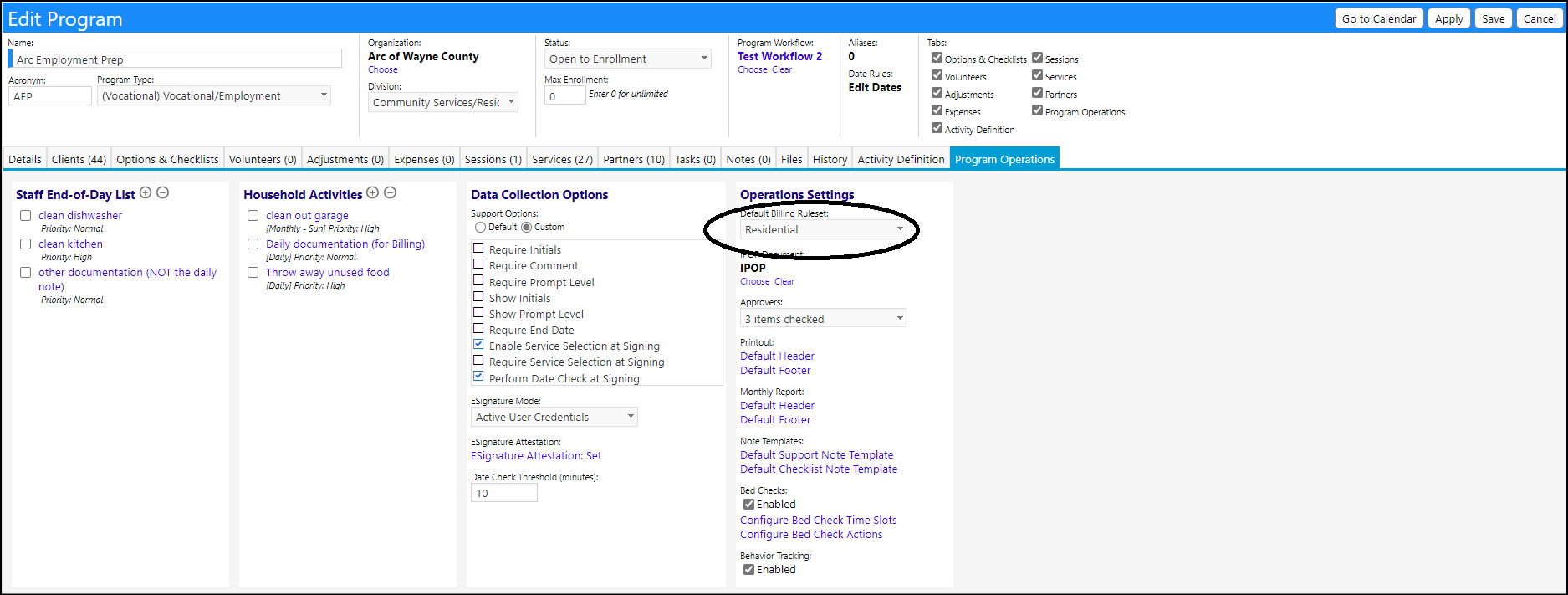
Task: Open the Approvers dropdown
Action: click(x=824, y=319)
